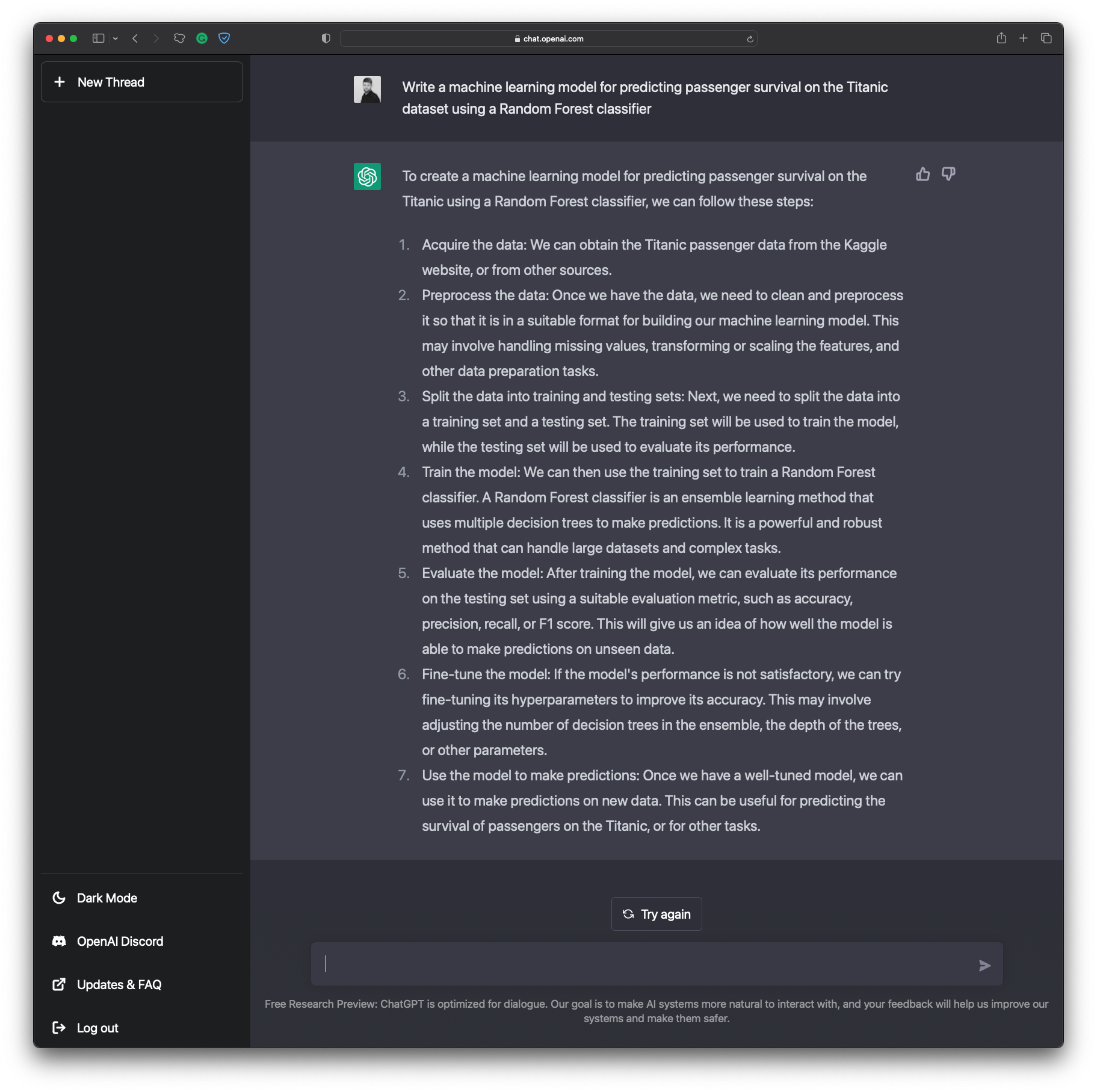The image size is (1097, 1092).
Task: Click the Grammarly extension icon
Action: pyautogui.click(x=202, y=39)
